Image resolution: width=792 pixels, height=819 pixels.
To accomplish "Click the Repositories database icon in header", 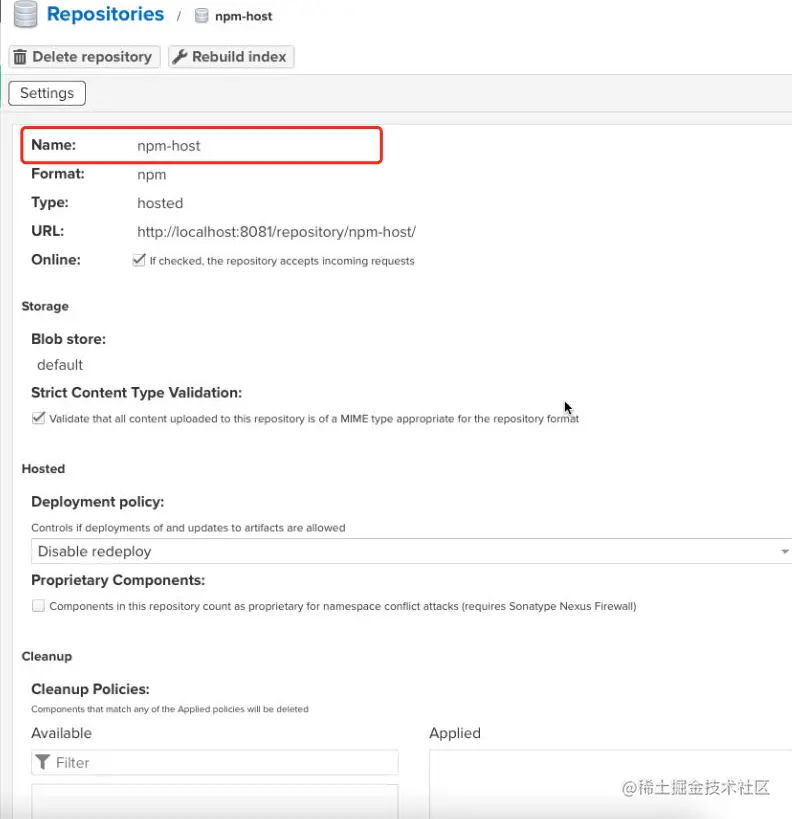I will 25,15.
